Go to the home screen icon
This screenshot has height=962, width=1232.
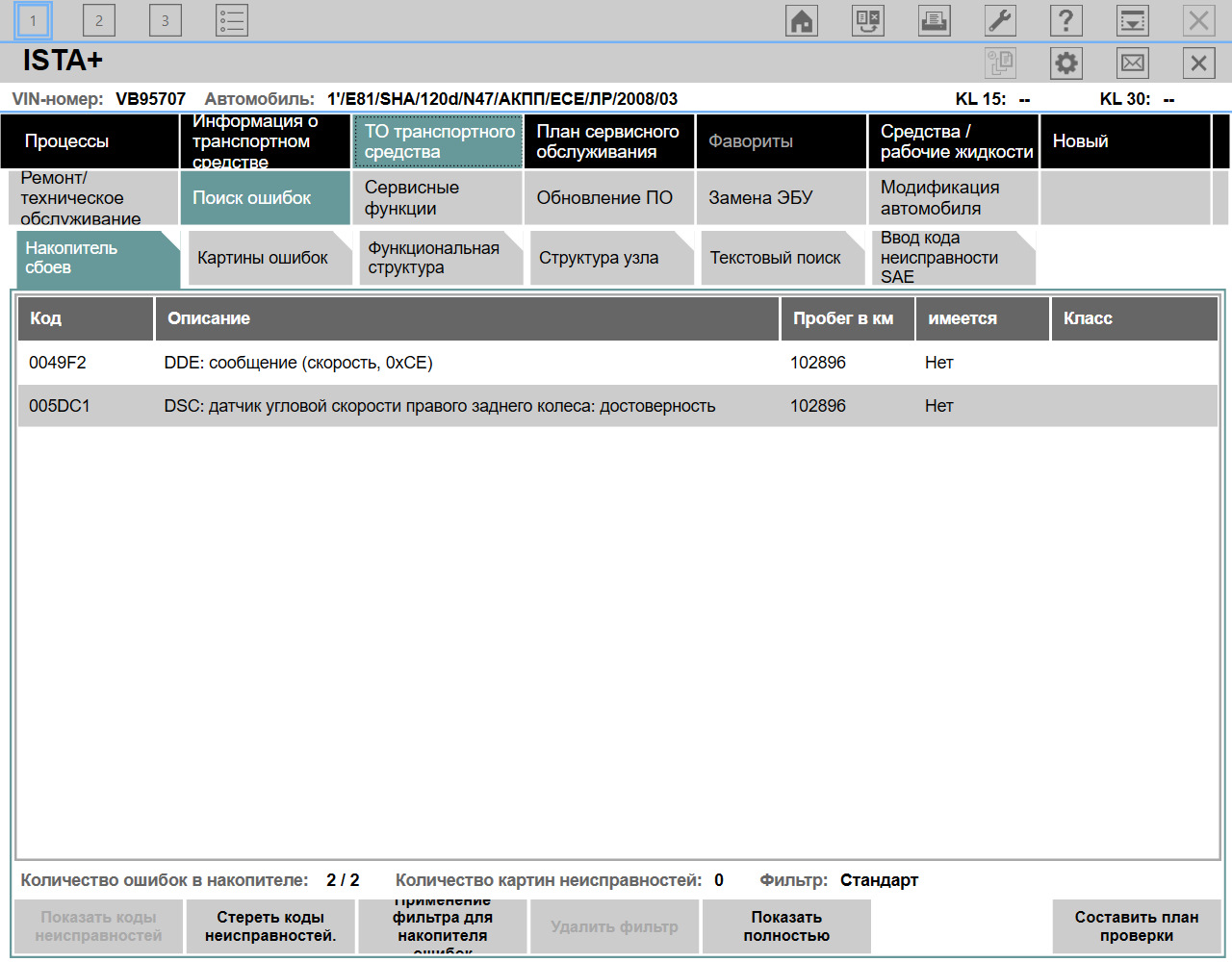pyautogui.click(x=802, y=20)
